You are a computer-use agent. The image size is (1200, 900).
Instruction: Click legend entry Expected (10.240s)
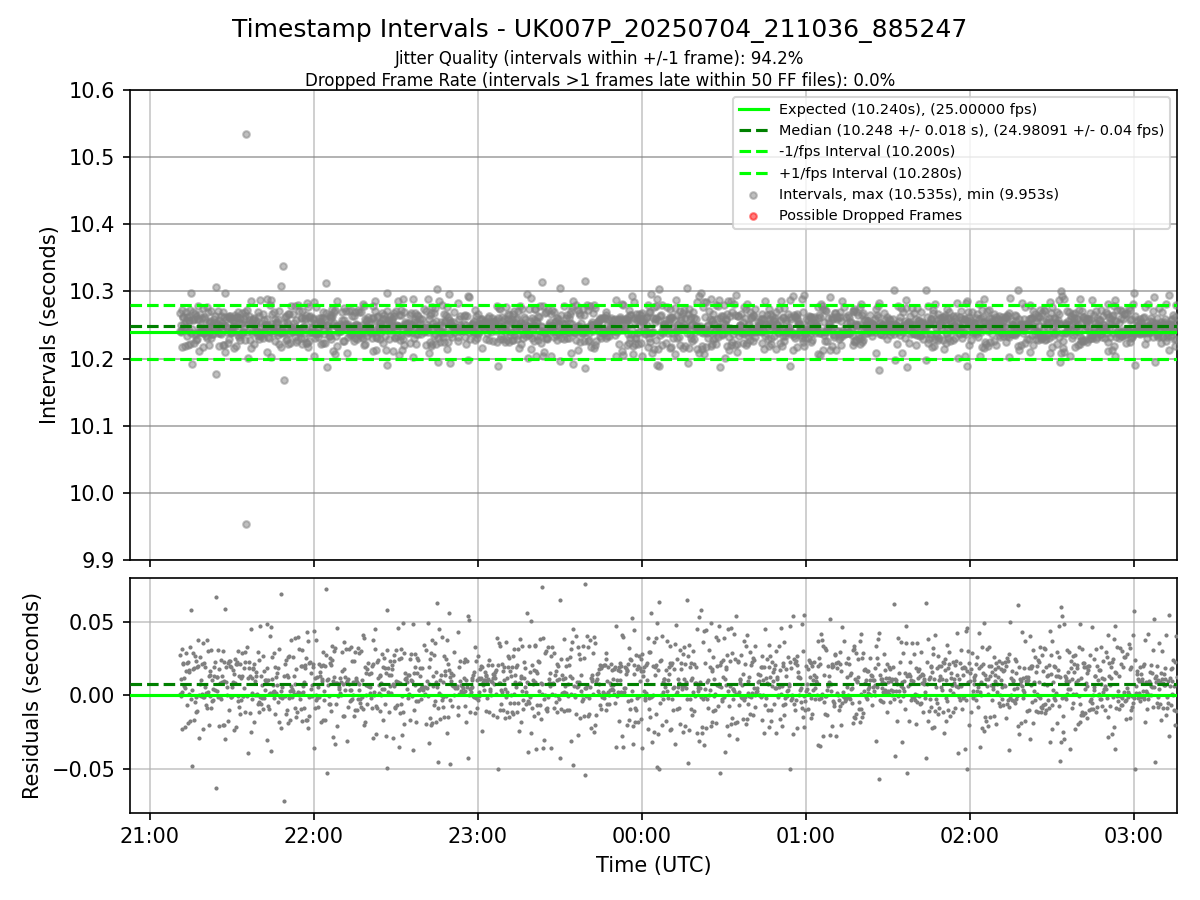pos(907,109)
